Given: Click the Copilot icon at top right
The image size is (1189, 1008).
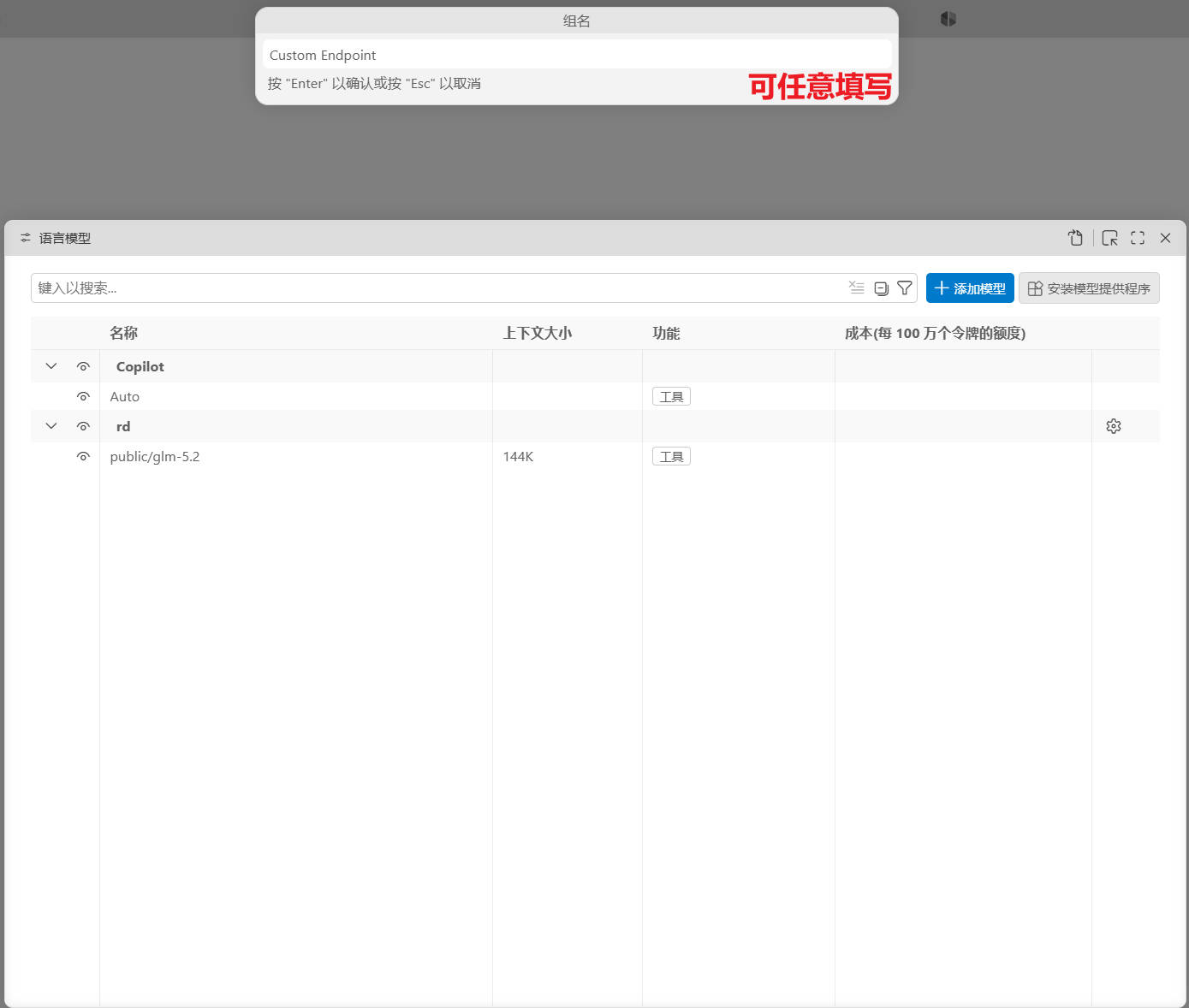Looking at the screenshot, I should click(948, 19).
